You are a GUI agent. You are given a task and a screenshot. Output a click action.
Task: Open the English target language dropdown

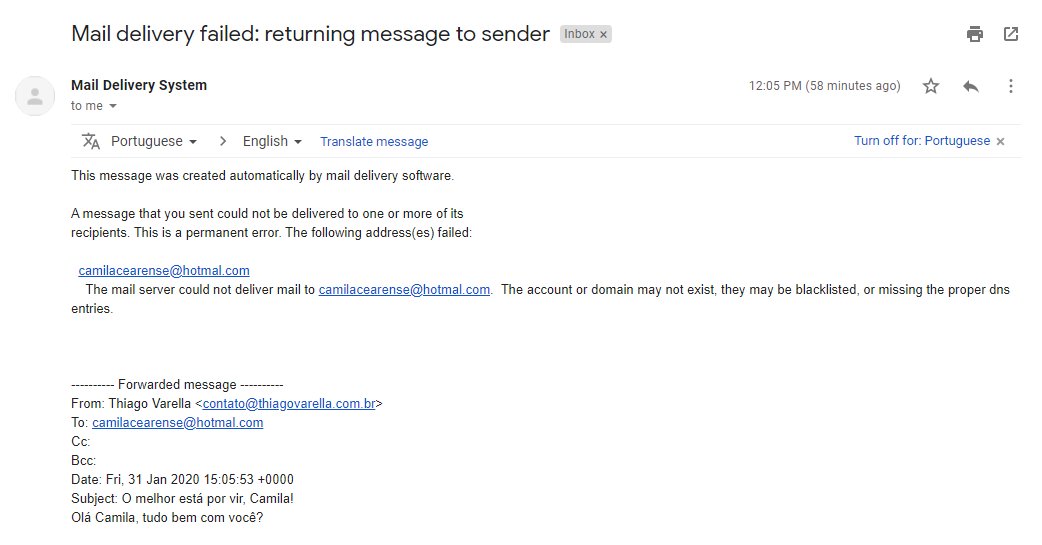pos(272,141)
